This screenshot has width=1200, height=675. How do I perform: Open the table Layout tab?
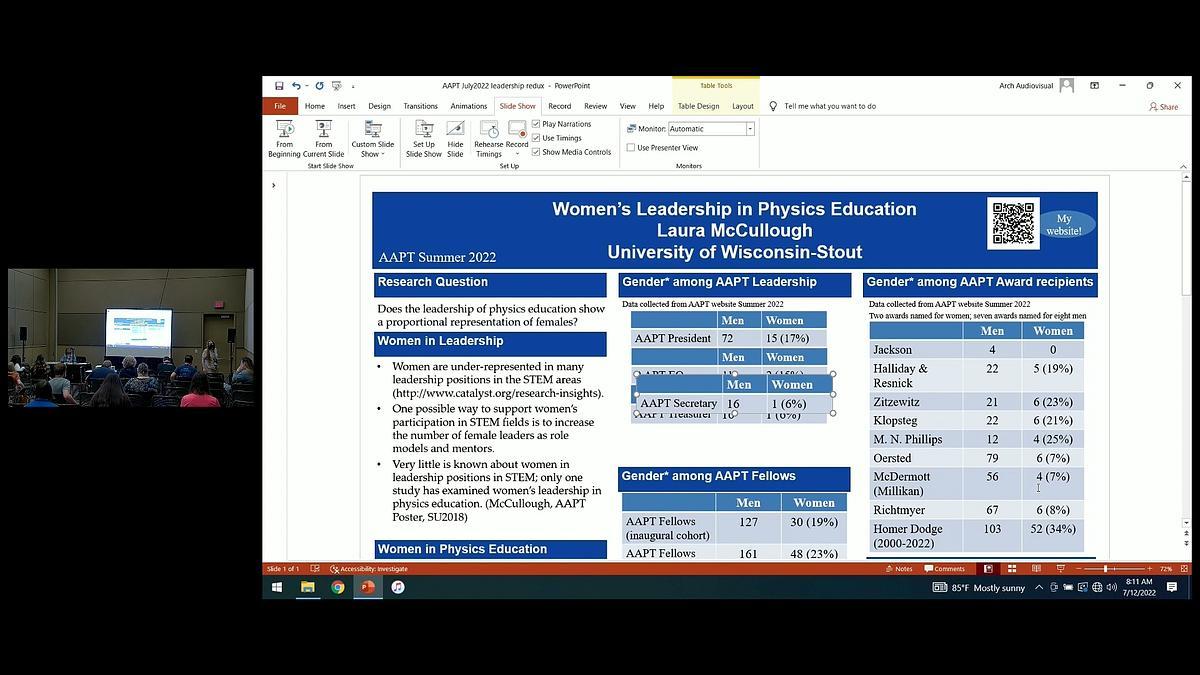743,106
